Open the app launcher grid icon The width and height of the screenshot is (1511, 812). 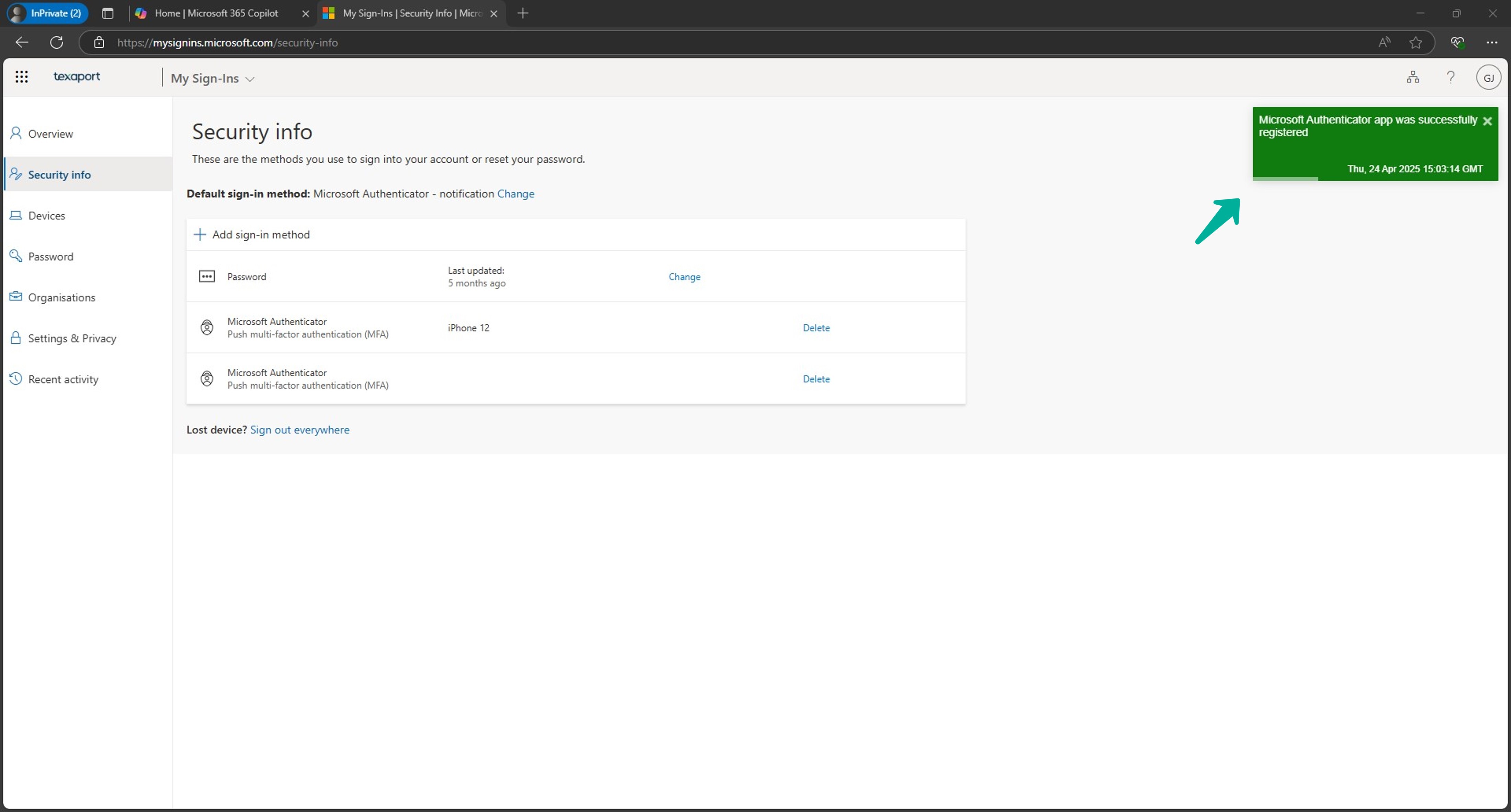(22, 76)
